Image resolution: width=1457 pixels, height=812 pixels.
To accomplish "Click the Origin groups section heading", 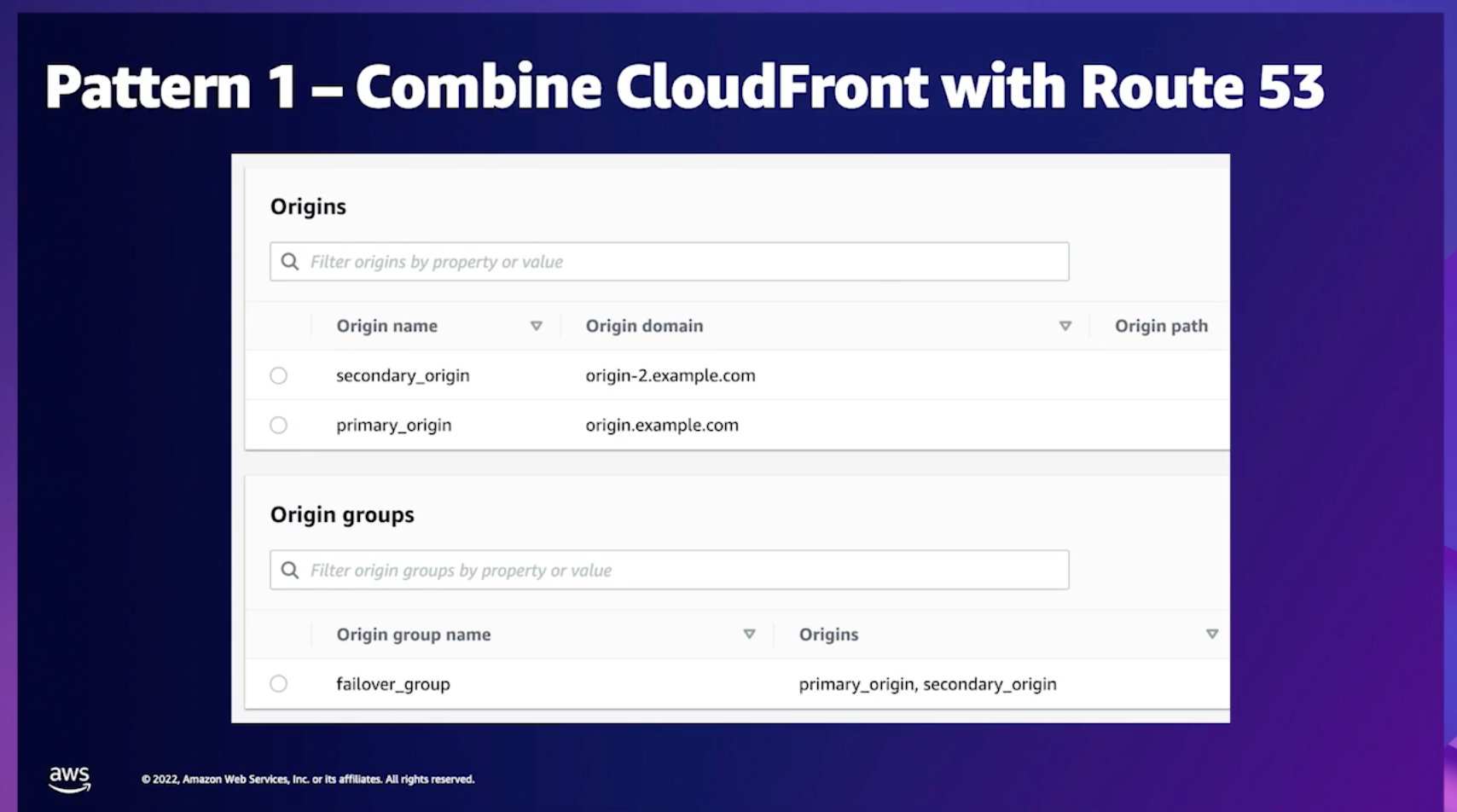I will pos(342,514).
